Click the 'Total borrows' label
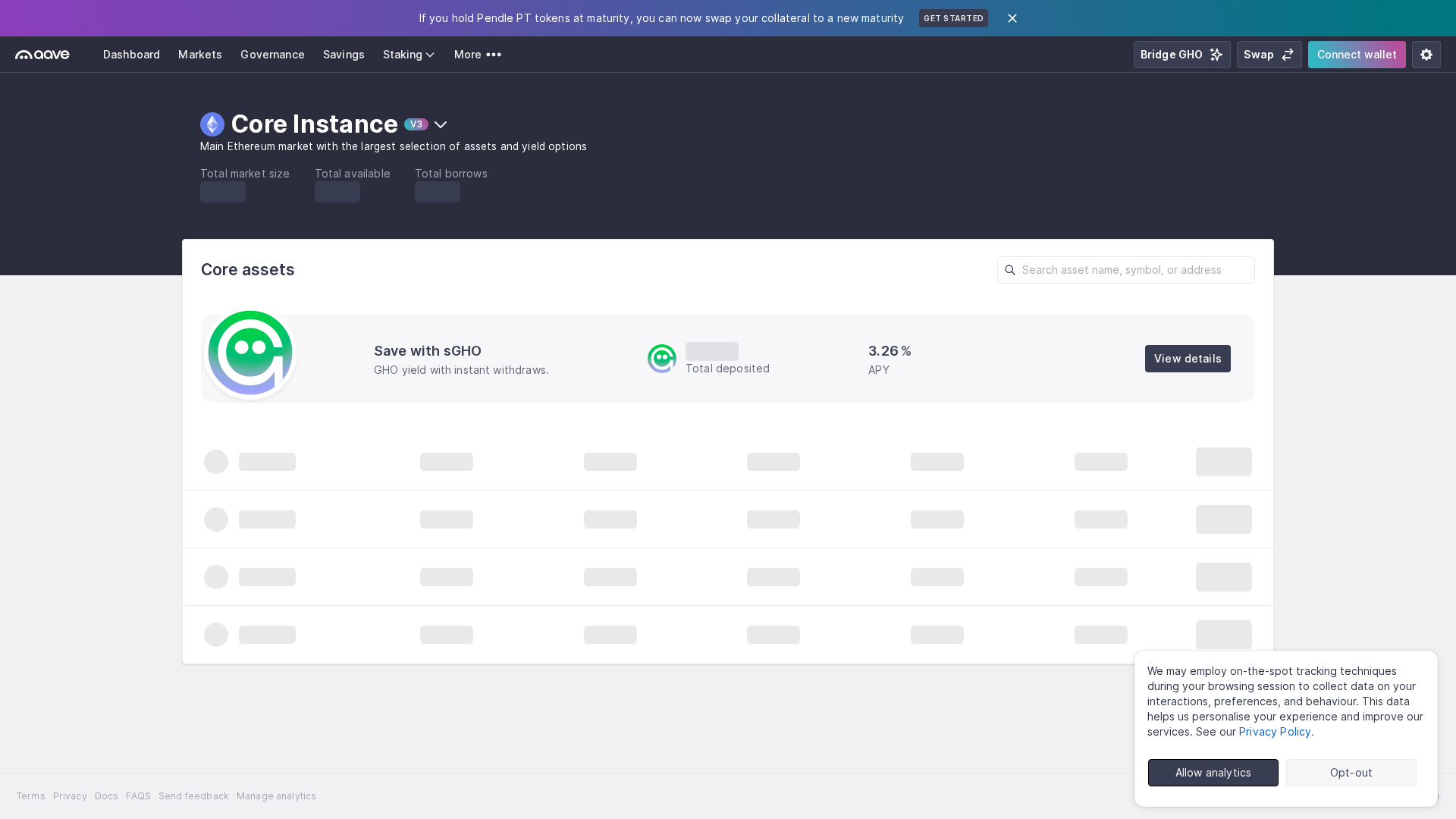Screen dimensions: 1456x819 (x=451, y=174)
